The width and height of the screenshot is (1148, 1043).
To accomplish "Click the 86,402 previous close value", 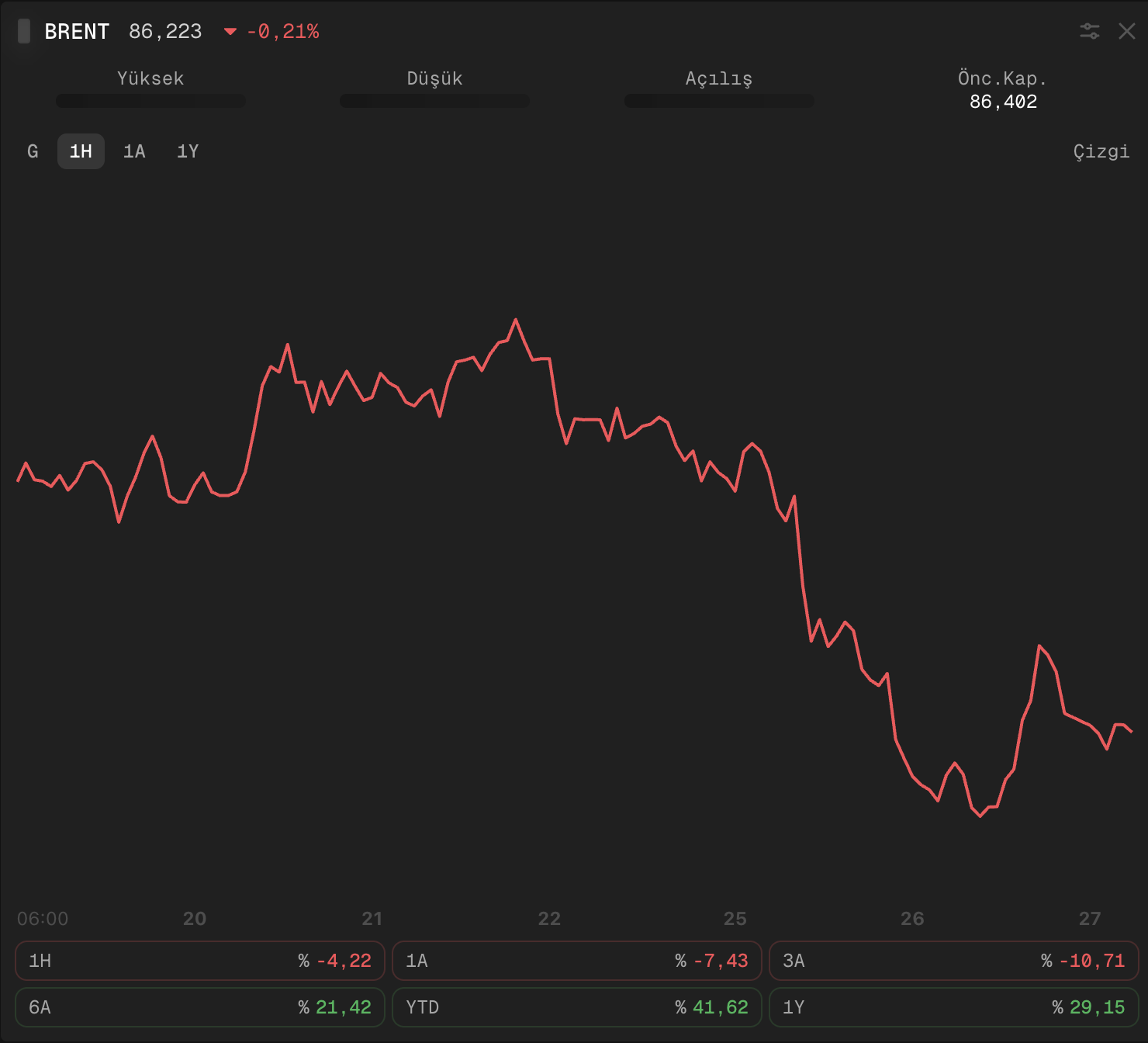I will [x=1003, y=102].
